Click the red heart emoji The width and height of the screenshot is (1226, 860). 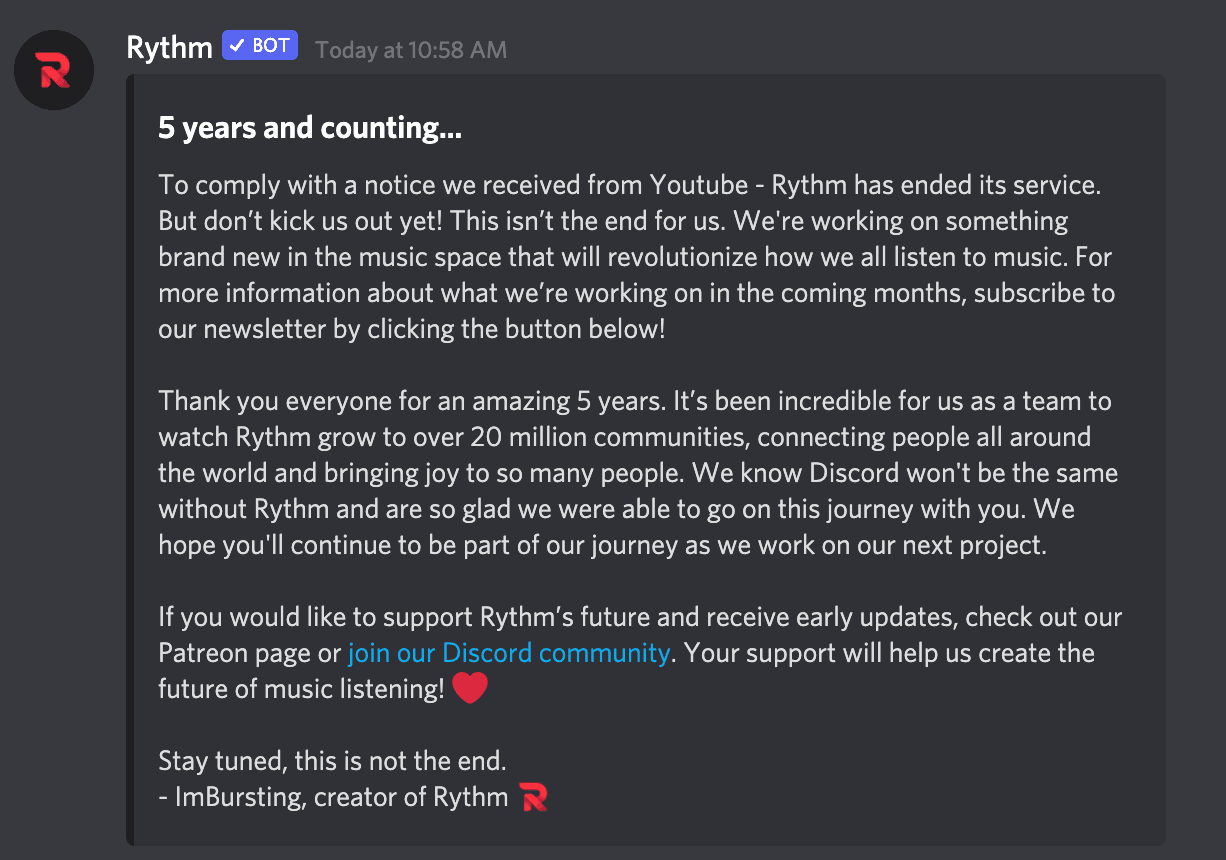470,688
